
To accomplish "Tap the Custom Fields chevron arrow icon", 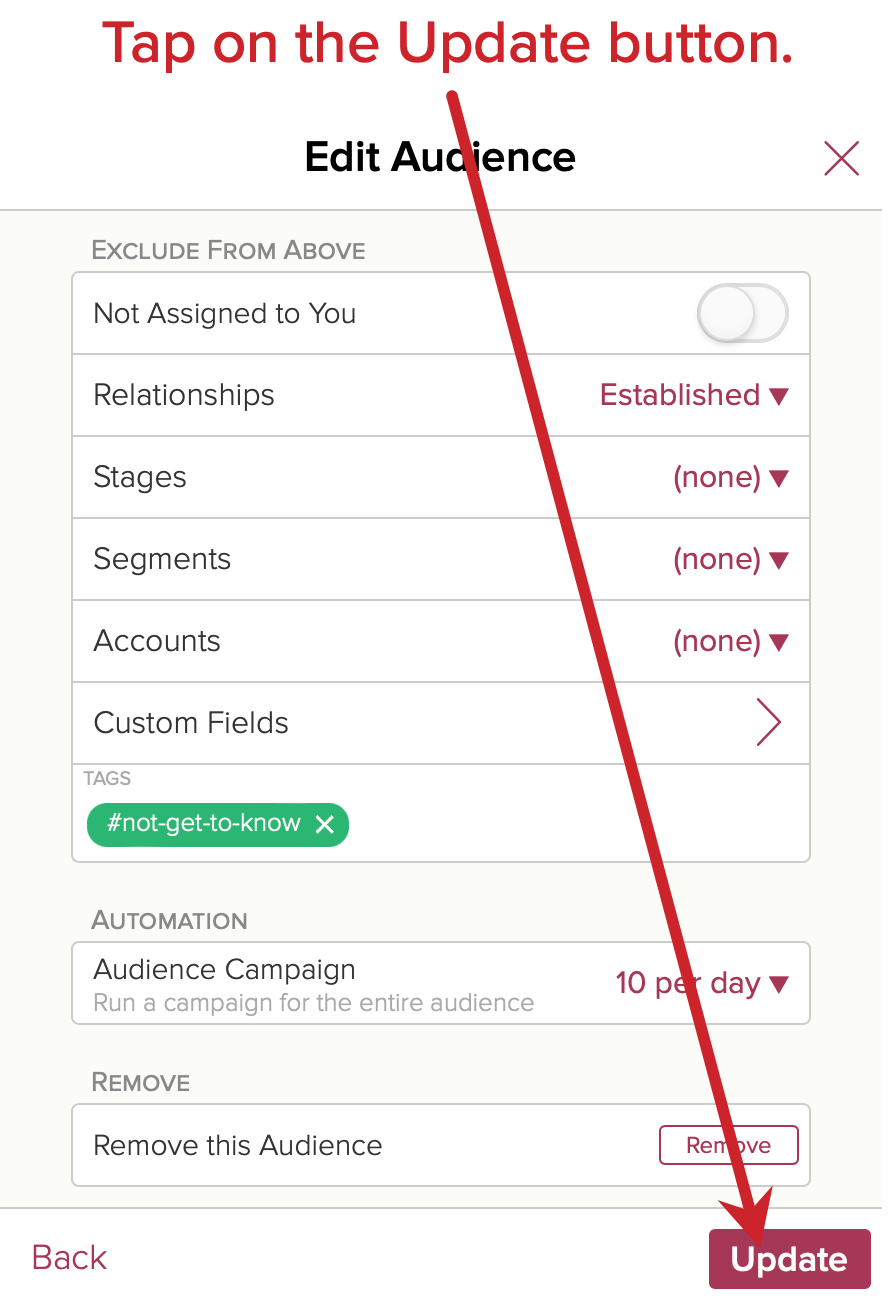I will point(769,722).
